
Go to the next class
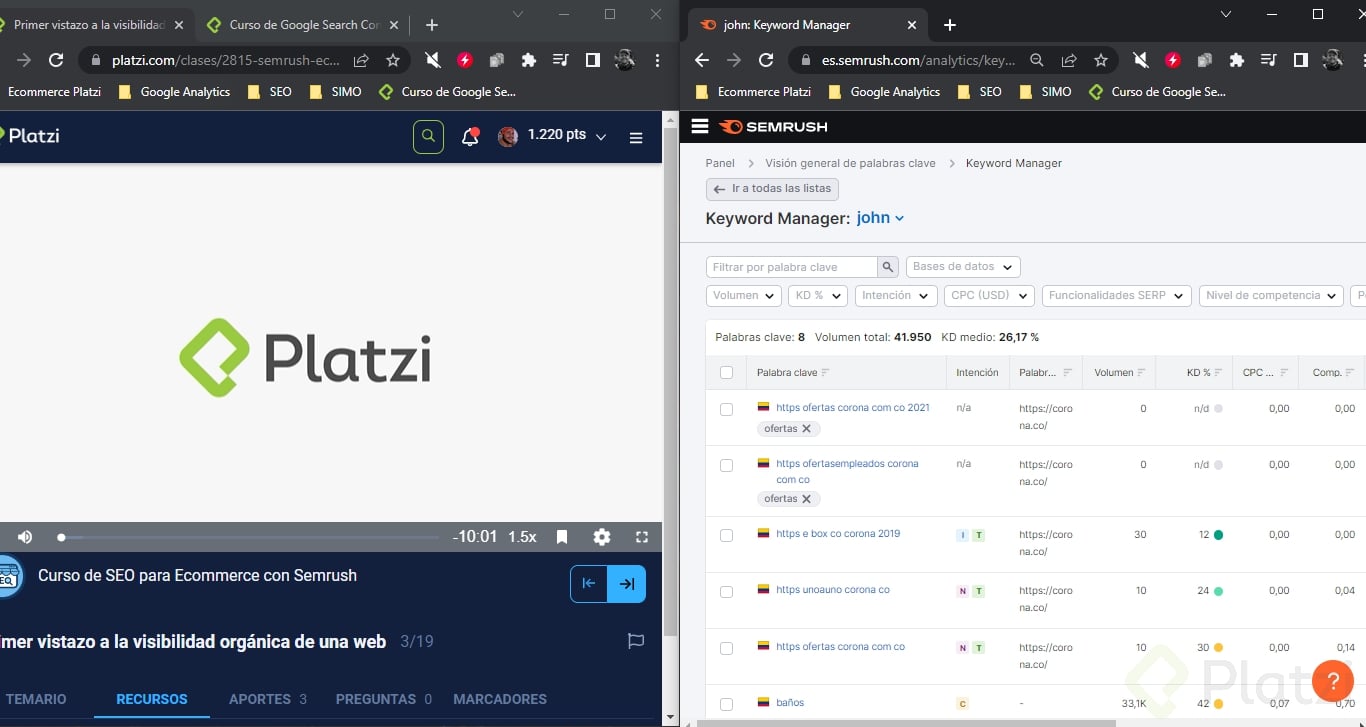click(627, 584)
